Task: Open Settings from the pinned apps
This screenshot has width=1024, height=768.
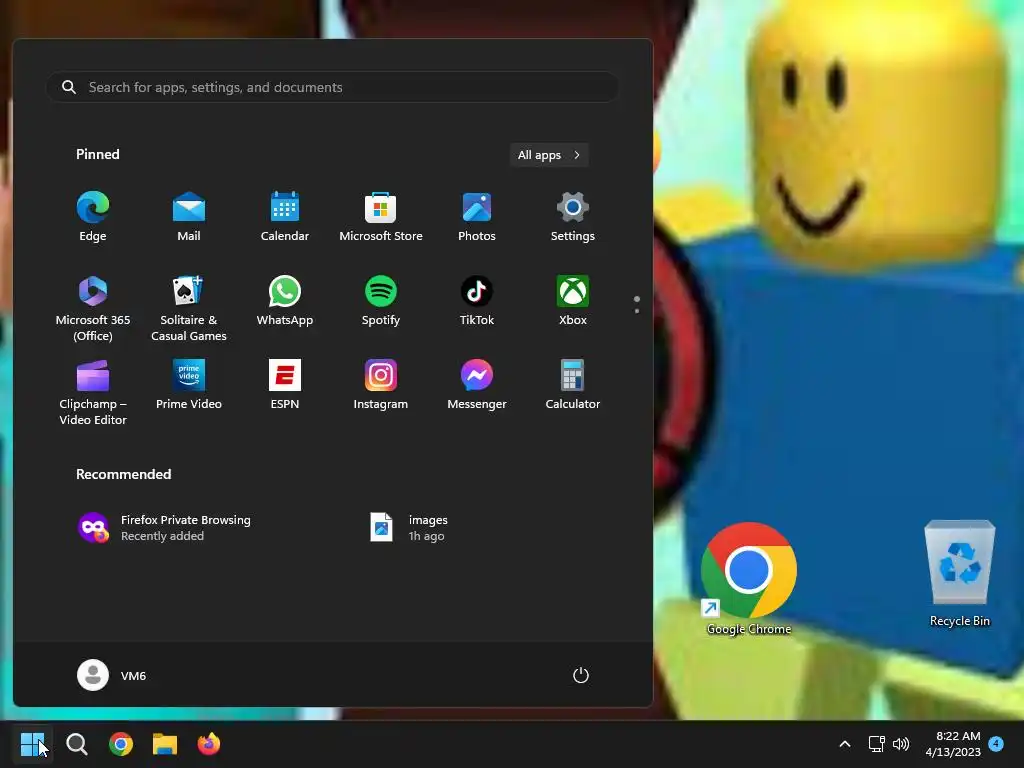Action: pos(573,217)
